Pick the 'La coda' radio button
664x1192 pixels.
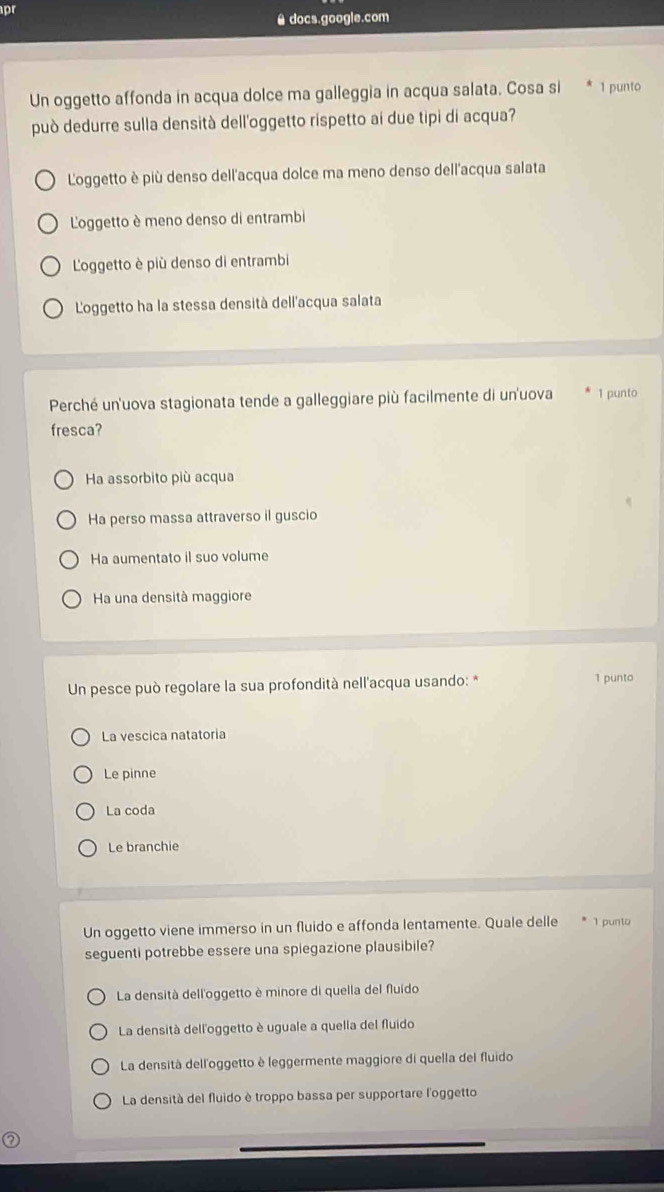pos(87,811)
